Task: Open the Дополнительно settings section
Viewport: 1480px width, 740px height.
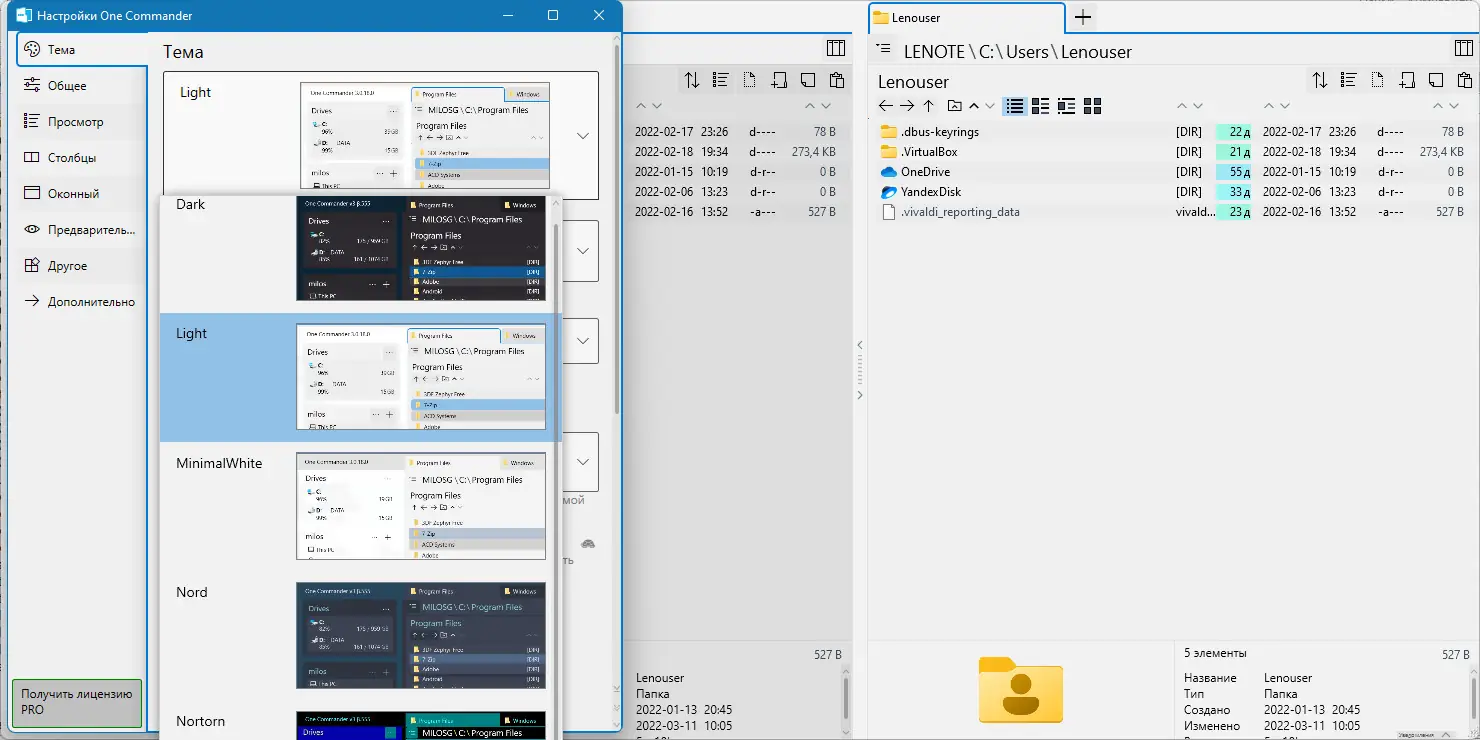Action: (81, 302)
